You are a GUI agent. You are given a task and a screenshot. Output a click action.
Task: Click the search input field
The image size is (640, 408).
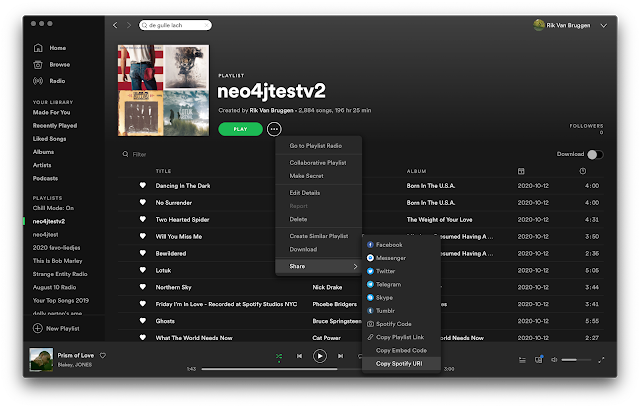click(x=176, y=25)
